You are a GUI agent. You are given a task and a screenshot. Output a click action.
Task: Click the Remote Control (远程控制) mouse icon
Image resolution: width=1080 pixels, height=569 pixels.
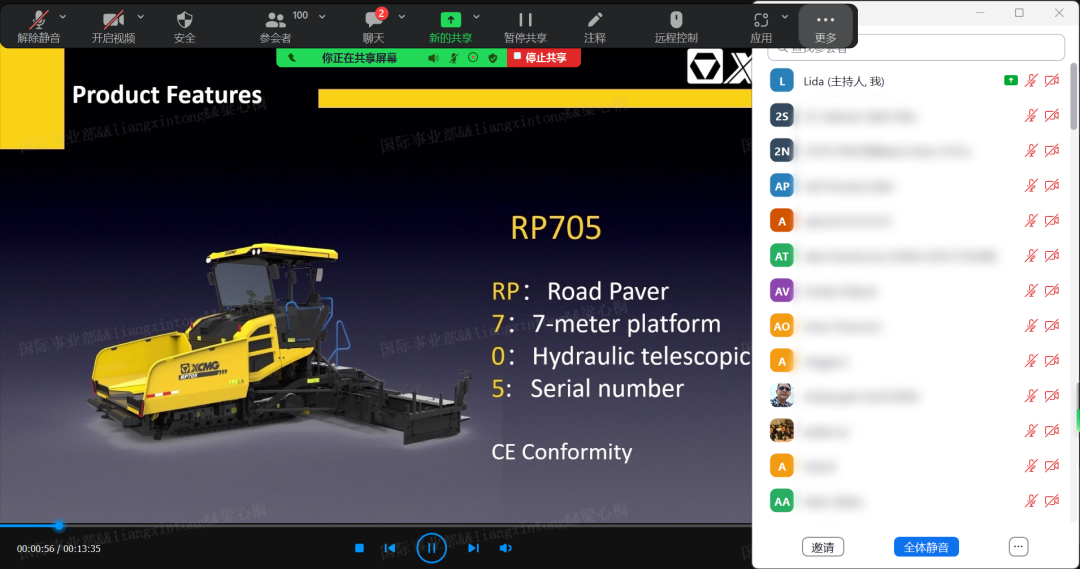click(676, 20)
